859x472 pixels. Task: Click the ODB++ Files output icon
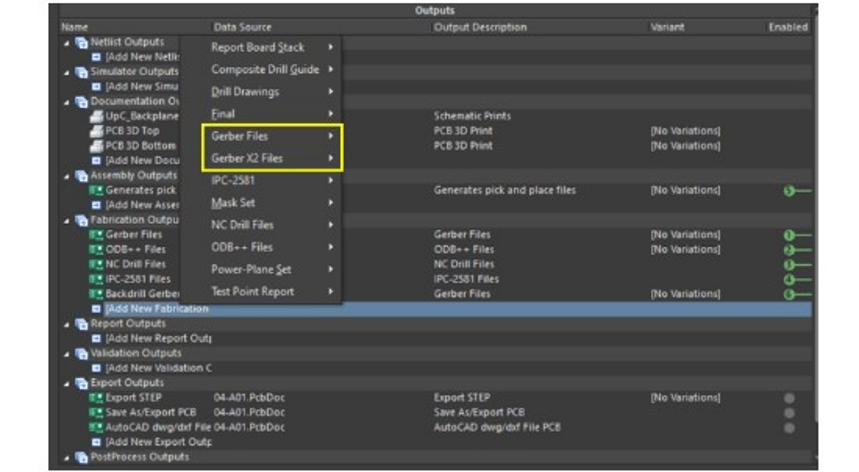[96, 250]
